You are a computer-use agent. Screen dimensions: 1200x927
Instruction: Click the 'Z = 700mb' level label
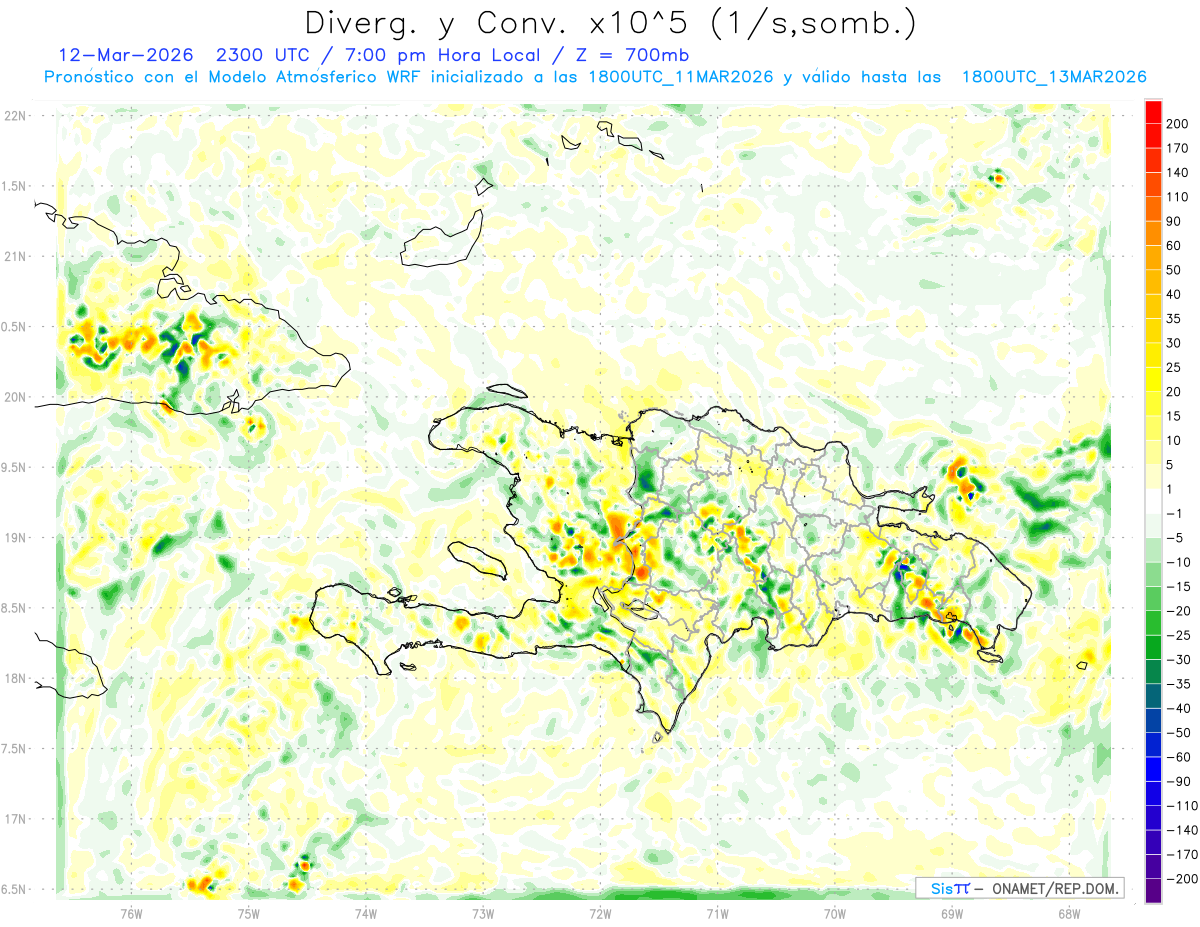631,54
